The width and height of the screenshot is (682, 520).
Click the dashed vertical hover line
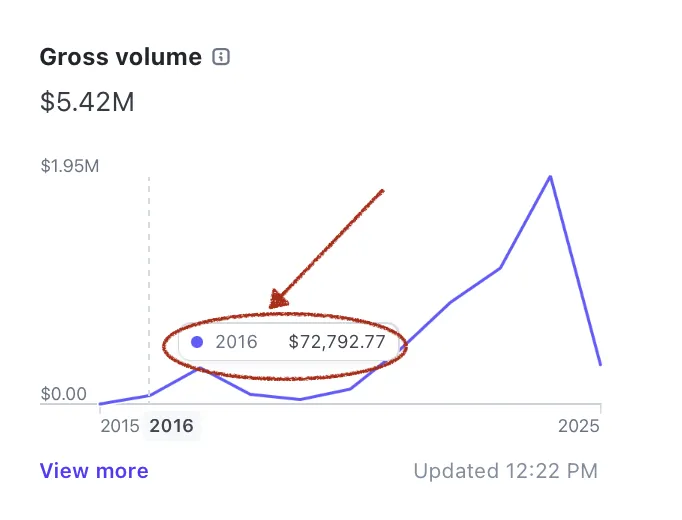click(149, 287)
